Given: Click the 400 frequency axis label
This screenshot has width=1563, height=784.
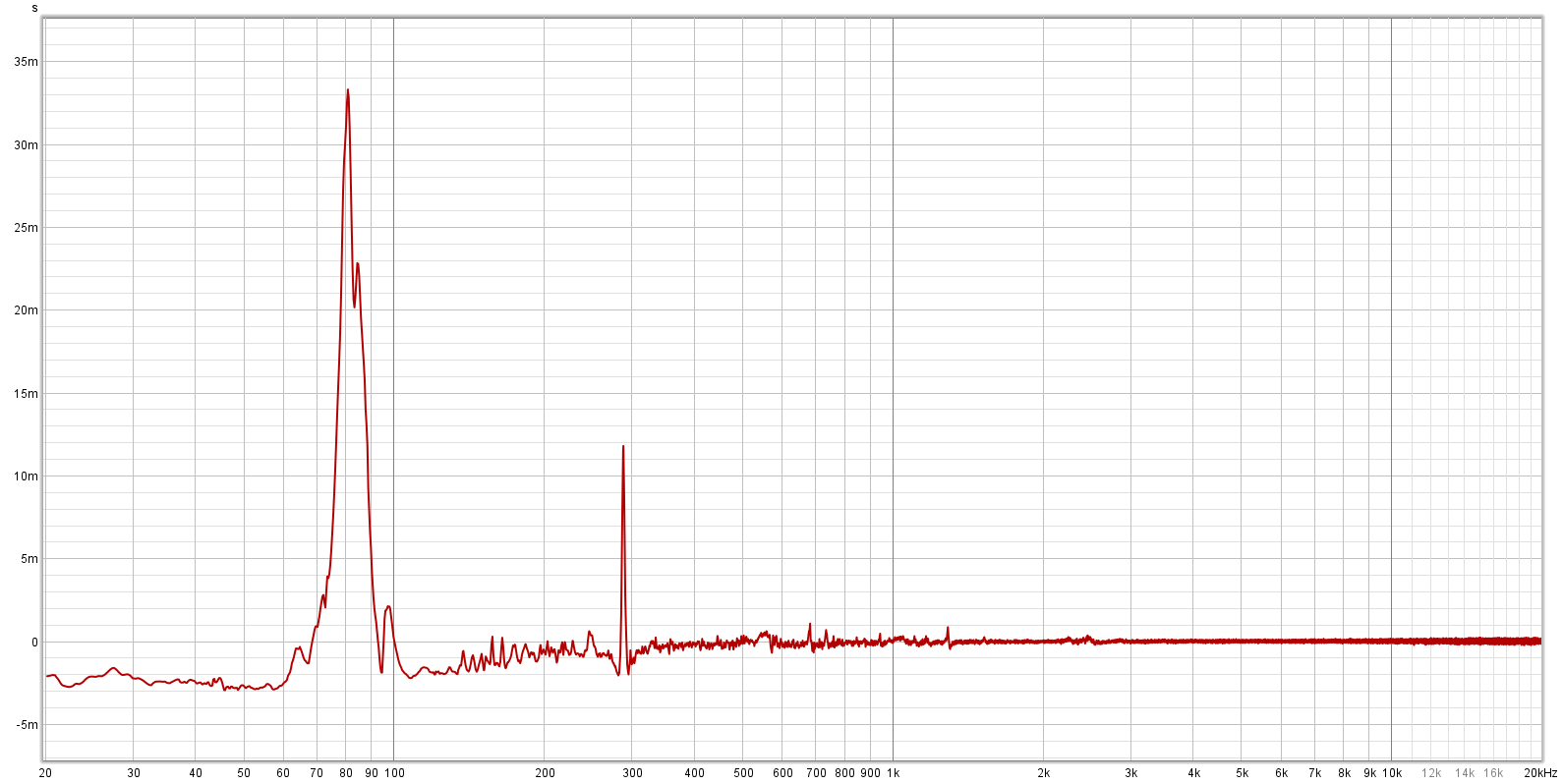Looking at the screenshot, I should [695, 773].
